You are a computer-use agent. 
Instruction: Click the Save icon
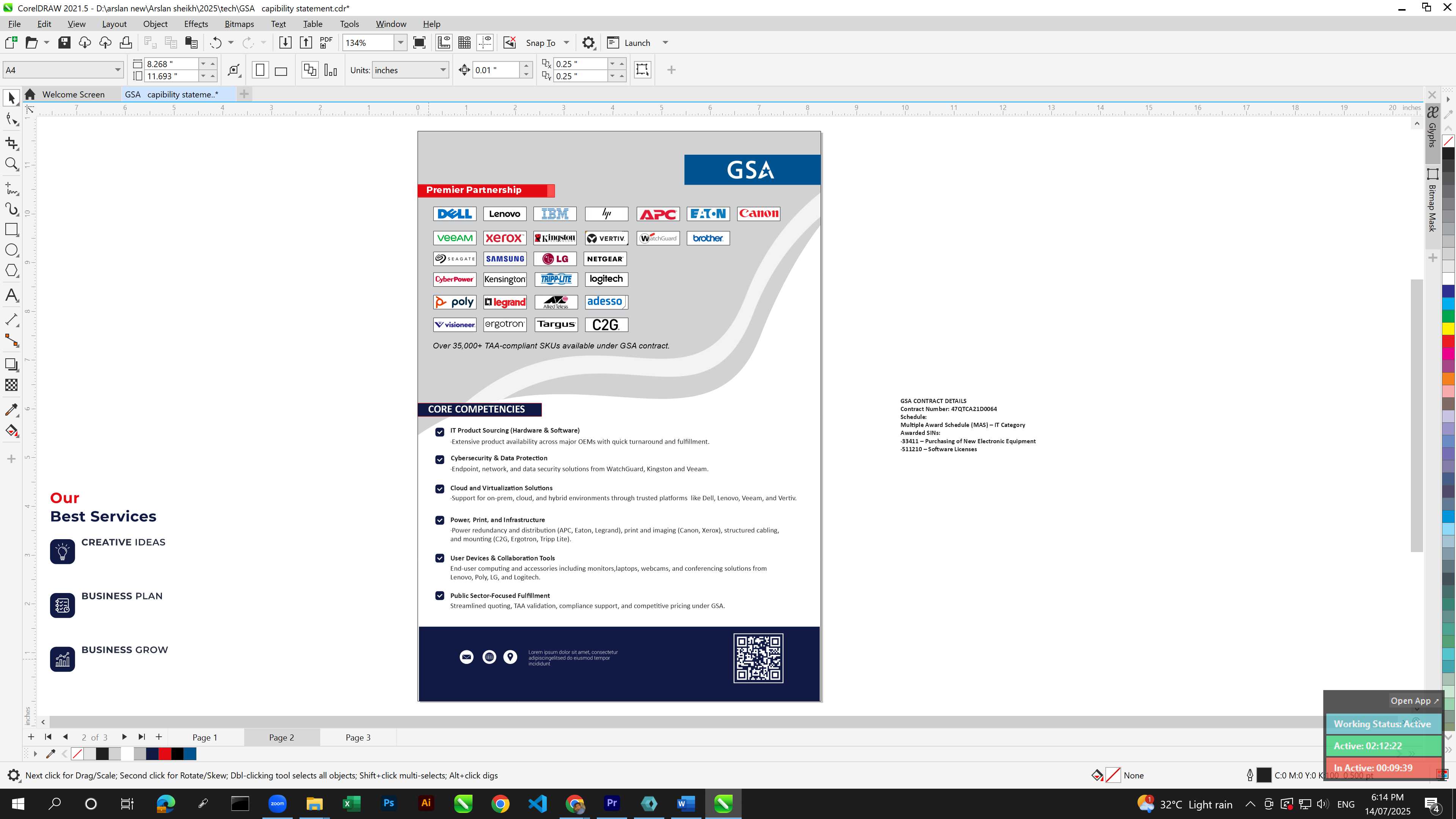[64, 42]
